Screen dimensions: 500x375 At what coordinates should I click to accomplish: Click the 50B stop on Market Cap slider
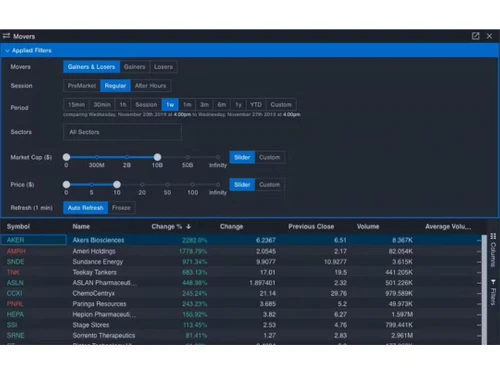click(x=187, y=157)
